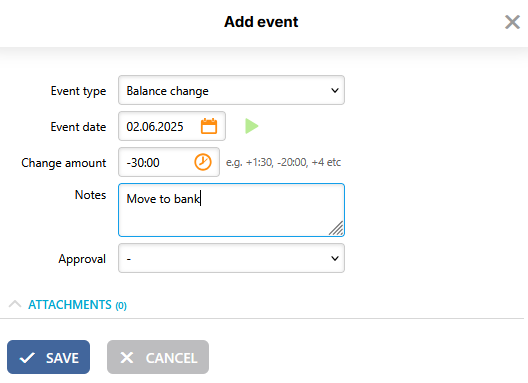Open the clock time picker icon

pyautogui.click(x=203, y=162)
